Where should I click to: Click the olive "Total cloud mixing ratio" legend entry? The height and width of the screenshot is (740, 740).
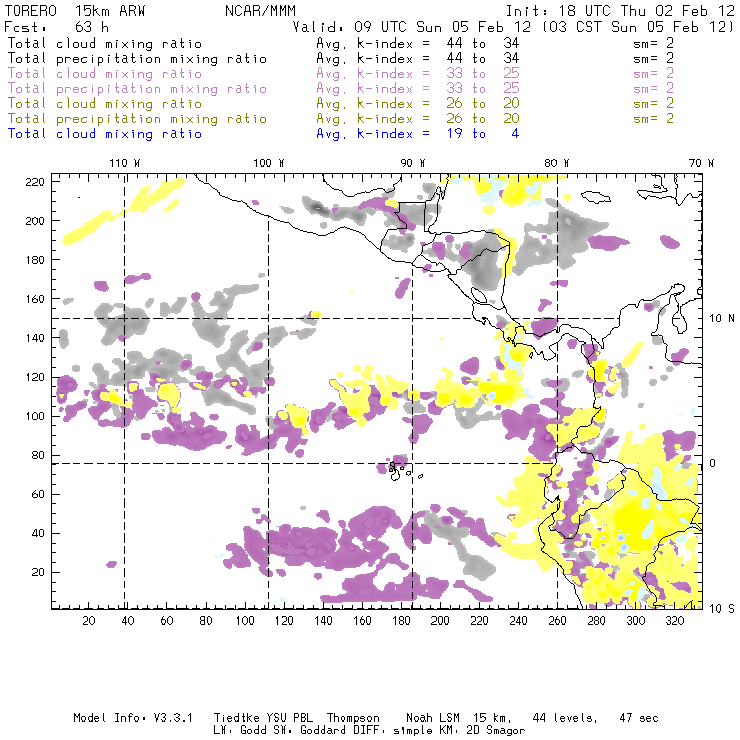pos(105,104)
